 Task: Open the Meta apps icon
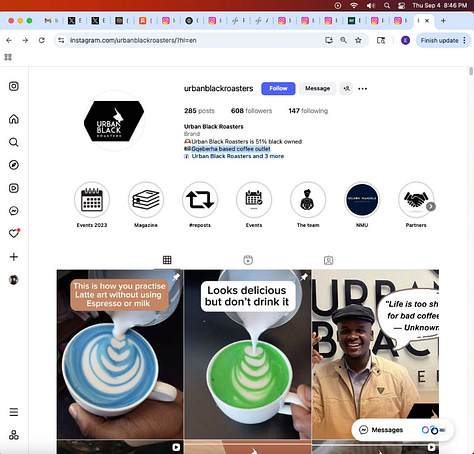(14, 435)
